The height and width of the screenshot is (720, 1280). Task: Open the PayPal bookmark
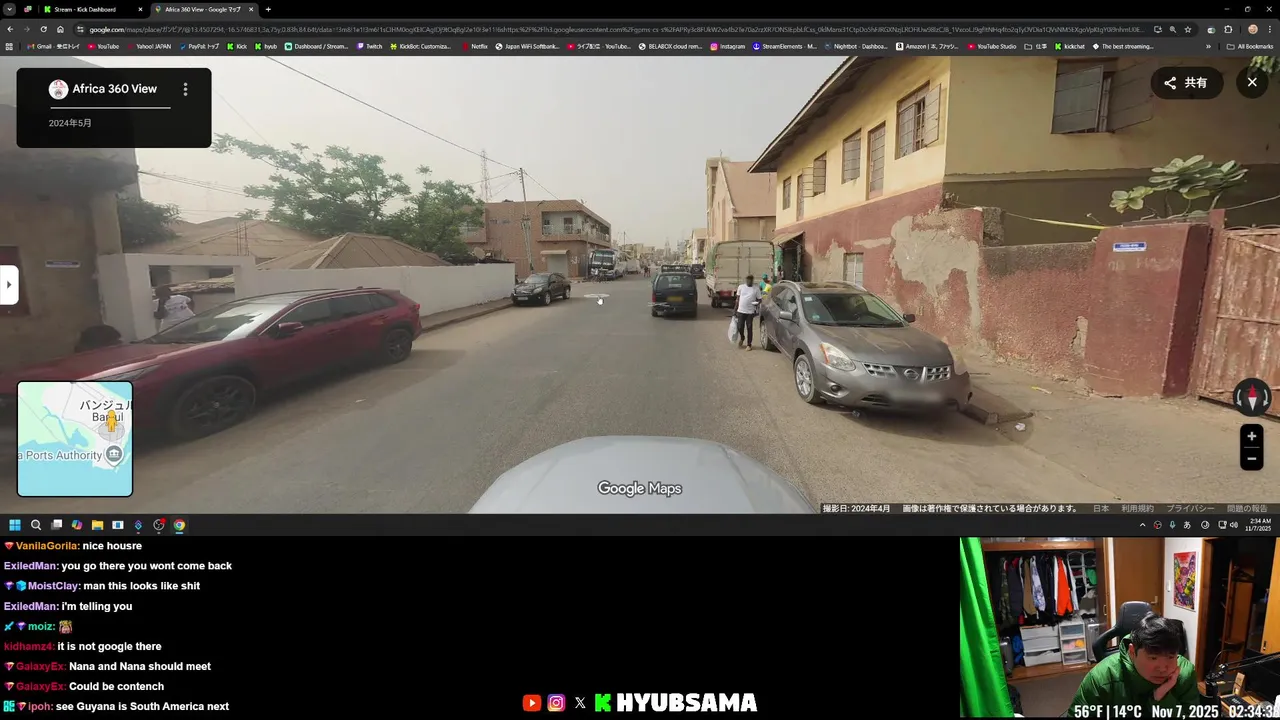pyautogui.click(x=198, y=46)
